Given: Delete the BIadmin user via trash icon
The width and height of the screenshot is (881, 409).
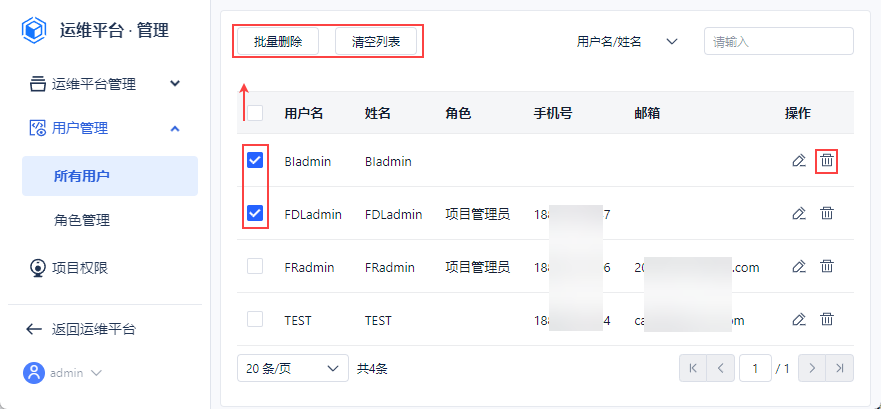Looking at the screenshot, I should pyautogui.click(x=827, y=160).
